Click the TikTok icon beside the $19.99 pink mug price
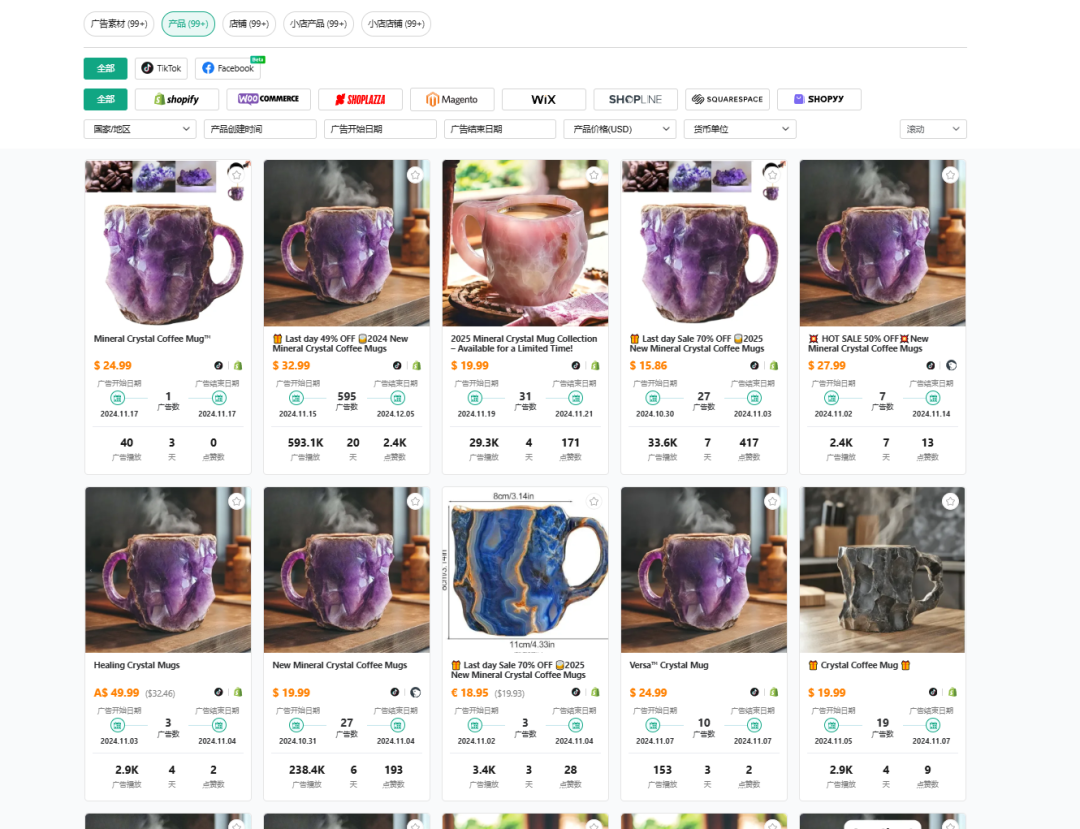The image size is (1080, 829). tap(575, 366)
